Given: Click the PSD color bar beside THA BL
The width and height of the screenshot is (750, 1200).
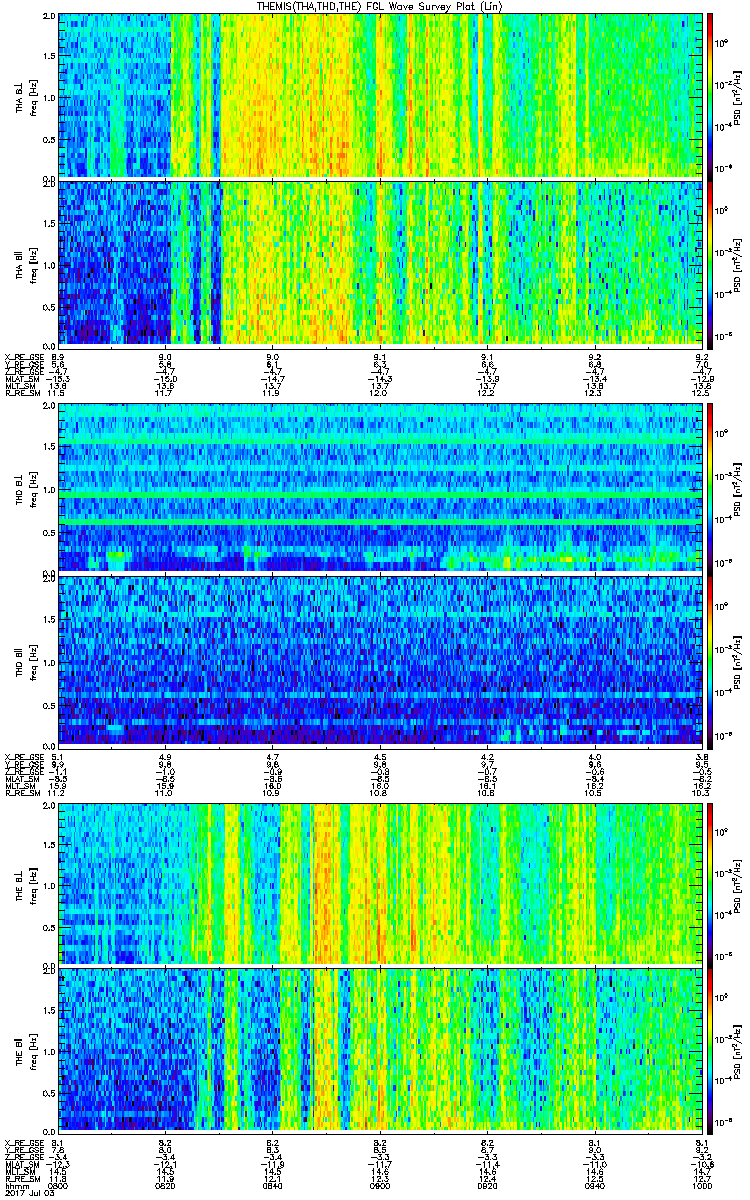Looking at the screenshot, I should tap(710, 95).
